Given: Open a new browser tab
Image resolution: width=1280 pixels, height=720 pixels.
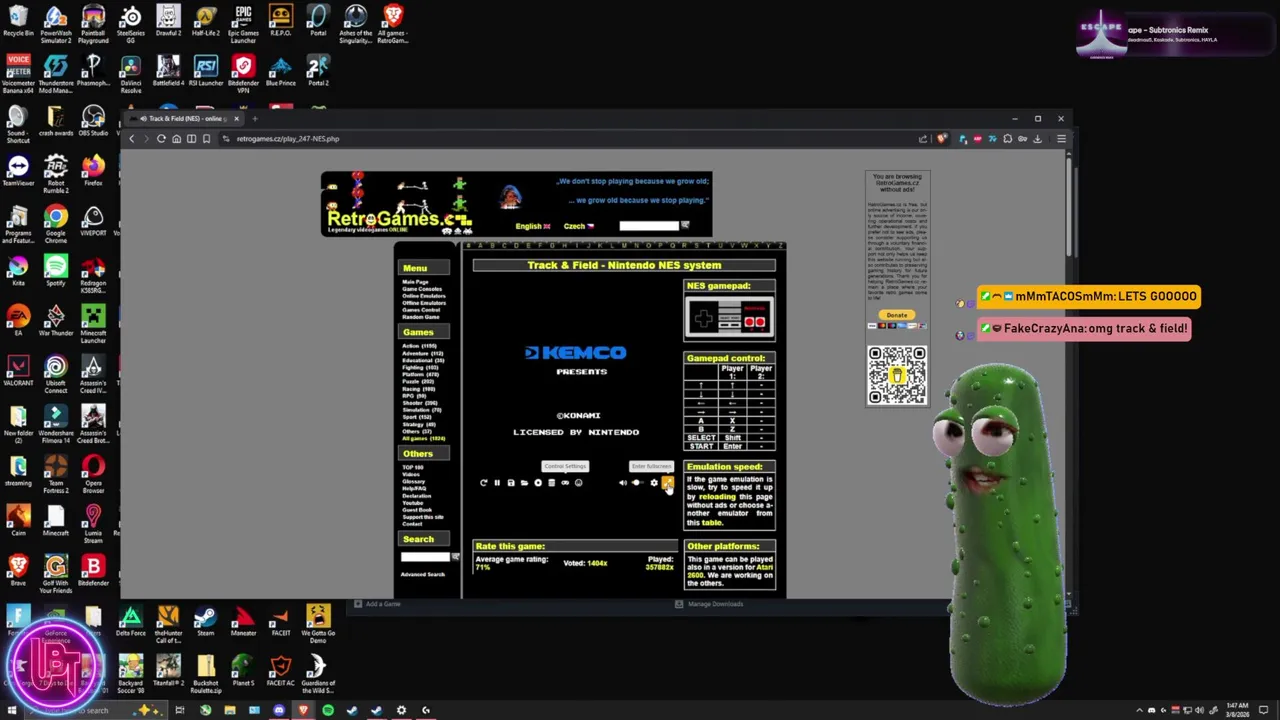Looking at the screenshot, I should tap(254, 119).
